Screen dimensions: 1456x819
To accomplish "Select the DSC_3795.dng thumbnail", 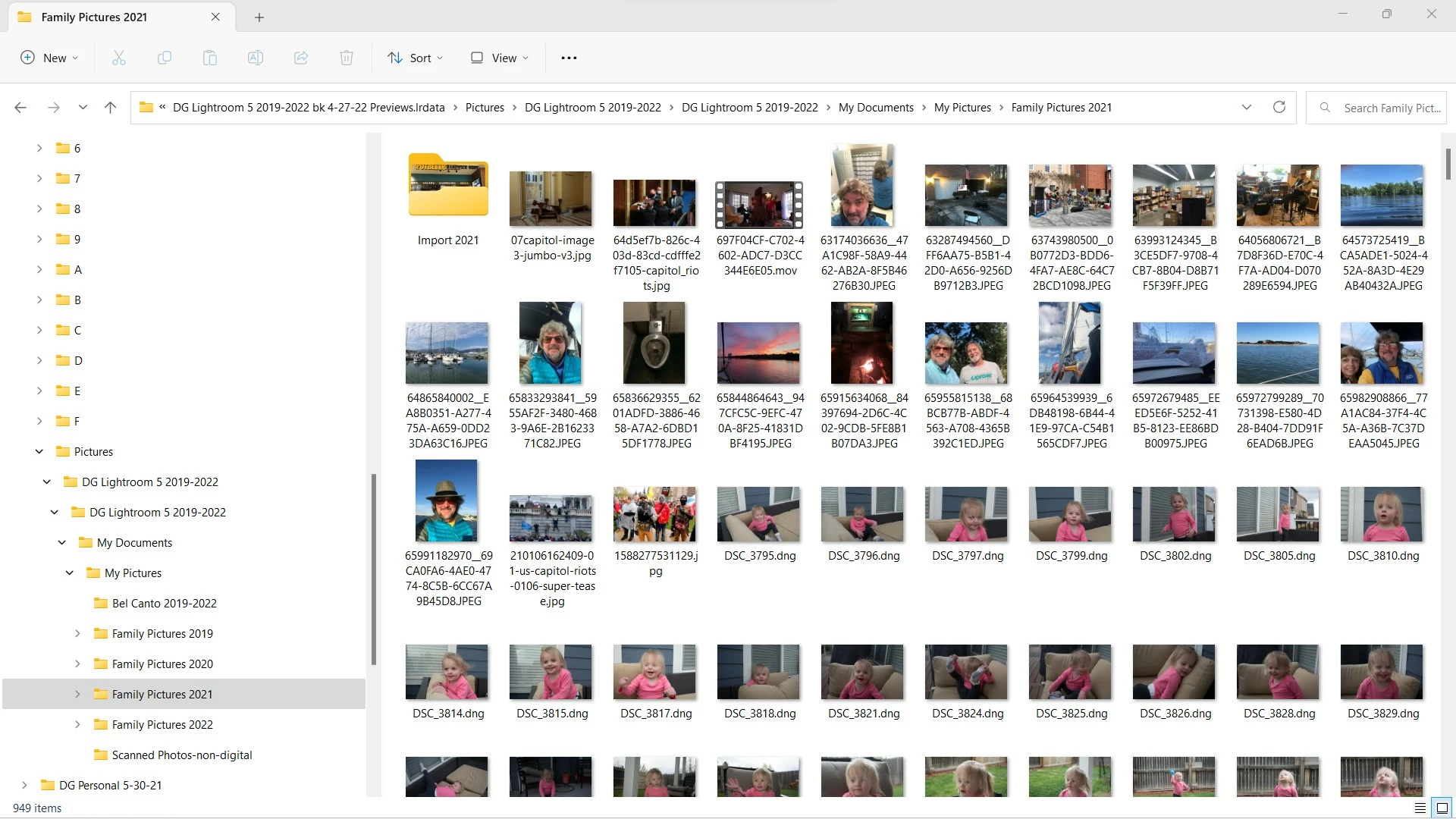I will 759,516.
